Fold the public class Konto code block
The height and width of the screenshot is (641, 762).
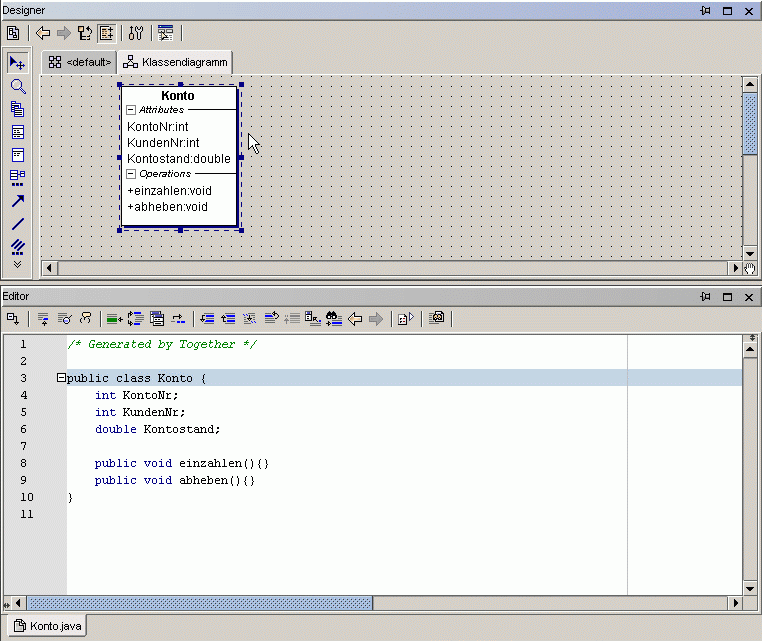(61, 378)
